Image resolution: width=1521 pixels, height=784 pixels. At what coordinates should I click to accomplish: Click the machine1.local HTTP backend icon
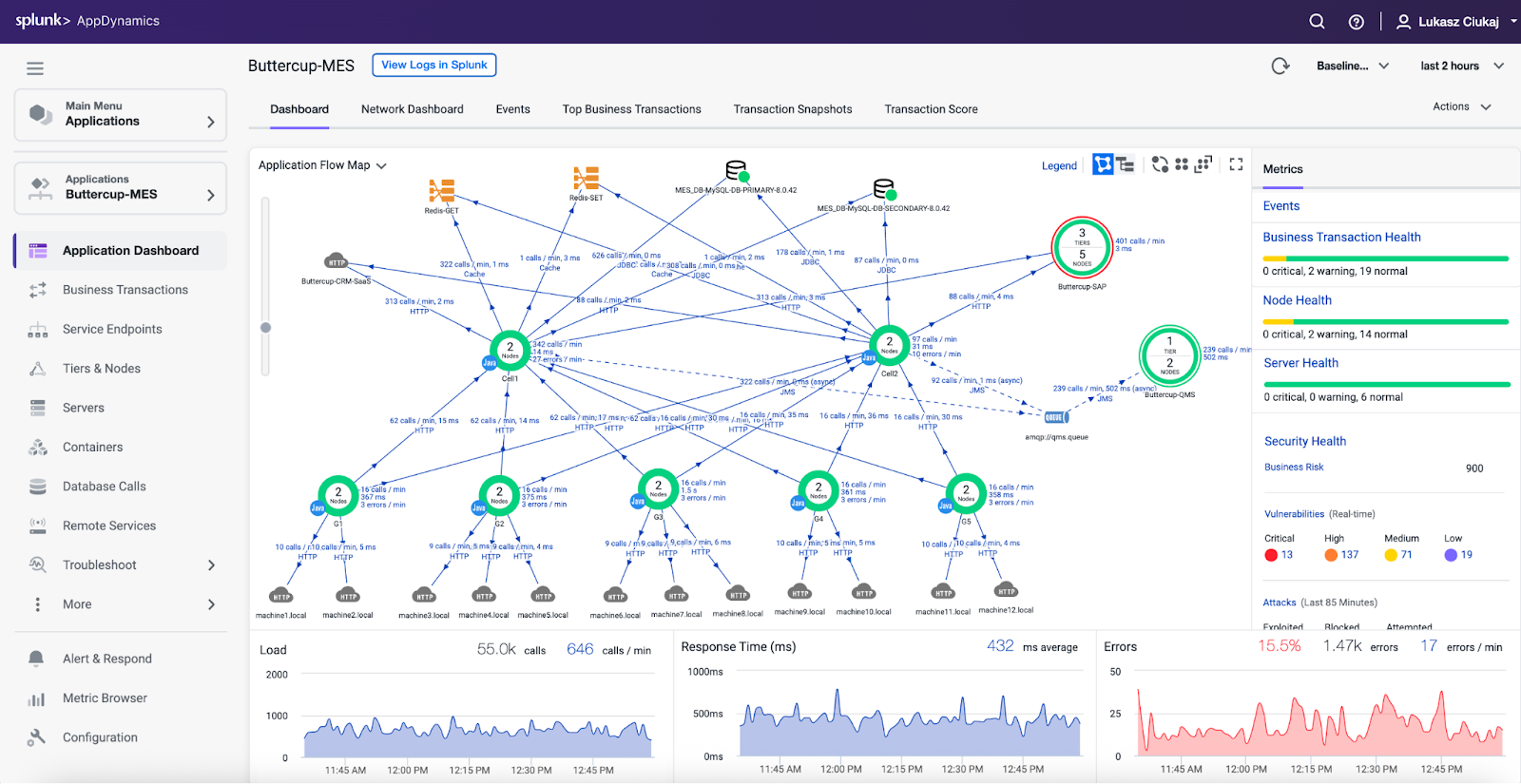[281, 596]
